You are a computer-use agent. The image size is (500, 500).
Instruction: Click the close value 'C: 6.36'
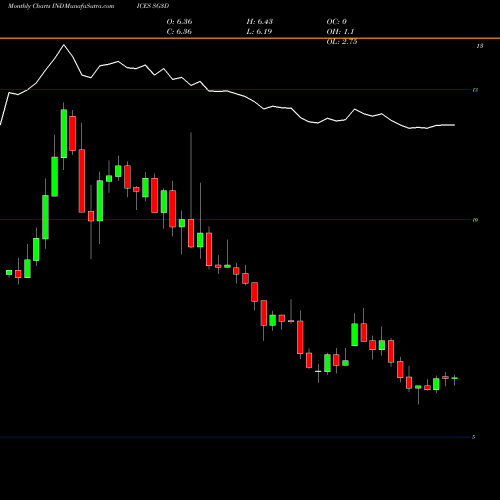pos(179,32)
